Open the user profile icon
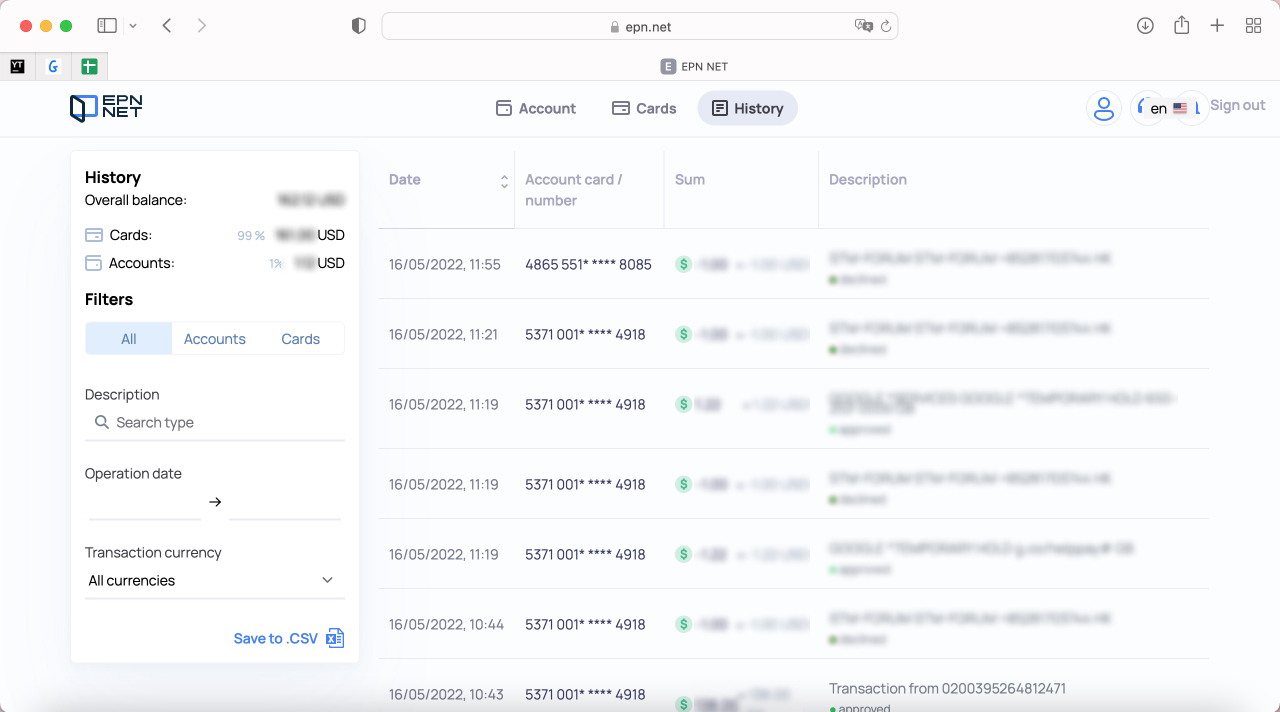The width and height of the screenshot is (1280, 712). (1103, 108)
